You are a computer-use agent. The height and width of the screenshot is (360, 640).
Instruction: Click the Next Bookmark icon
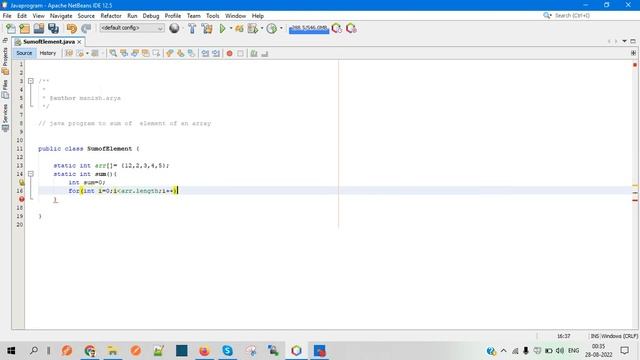(x=180, y=53)
